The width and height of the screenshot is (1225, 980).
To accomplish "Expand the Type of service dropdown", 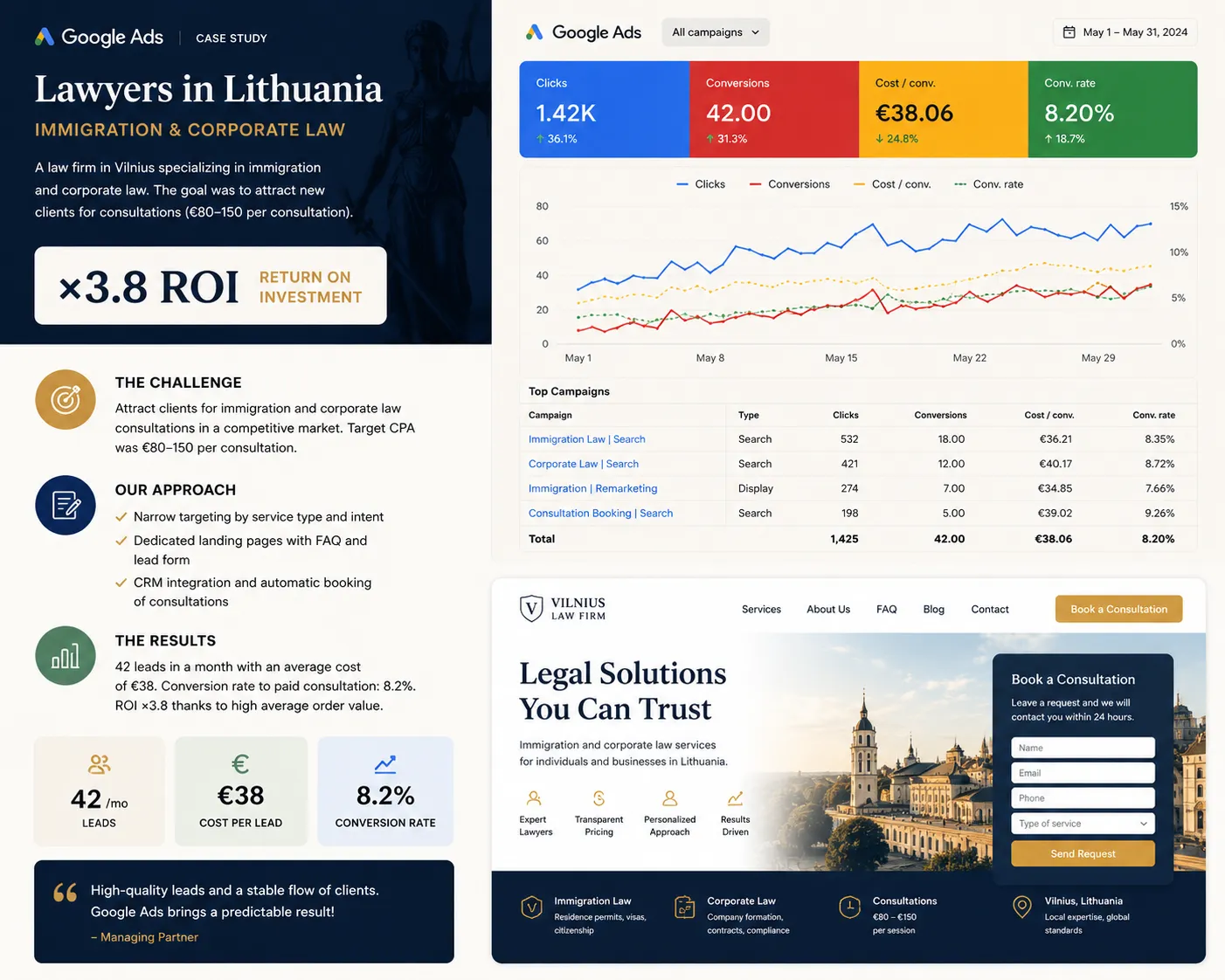I will coord(1083,824).
